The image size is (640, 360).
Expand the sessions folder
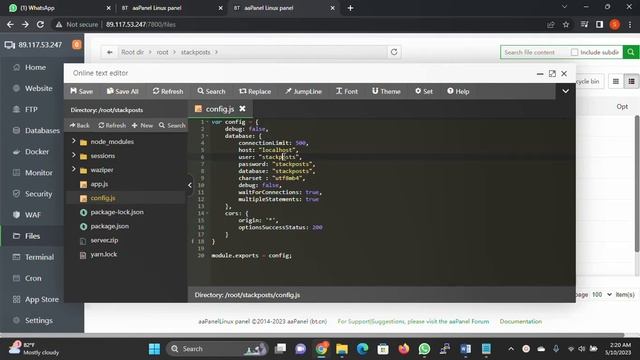[73, 156]
